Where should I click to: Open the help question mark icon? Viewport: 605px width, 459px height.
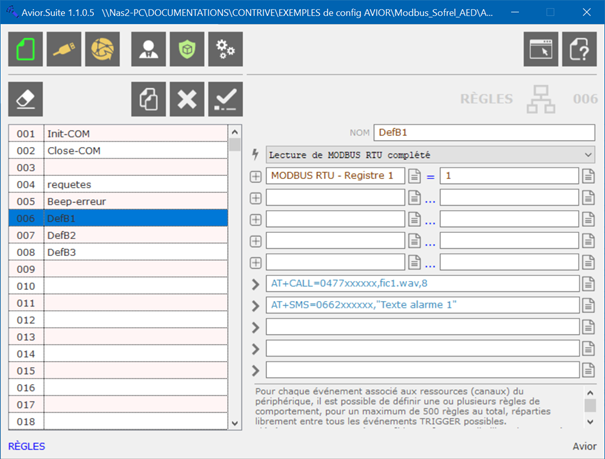tap(579, 49)
